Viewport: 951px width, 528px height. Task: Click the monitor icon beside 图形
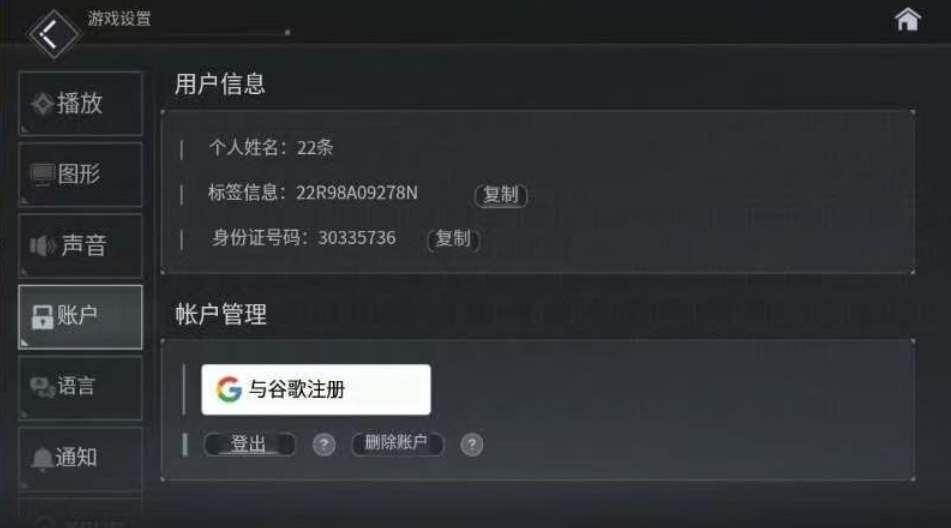pyautogui.click(x=42, y=175)
